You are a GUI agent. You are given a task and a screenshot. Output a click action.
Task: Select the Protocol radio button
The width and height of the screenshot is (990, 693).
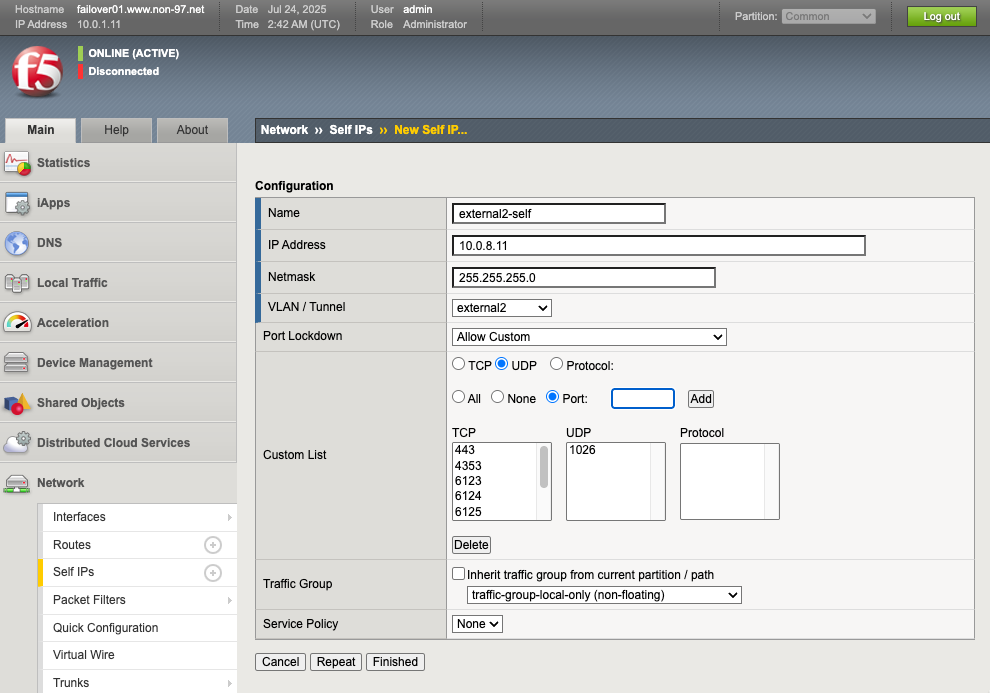(556, 364)
